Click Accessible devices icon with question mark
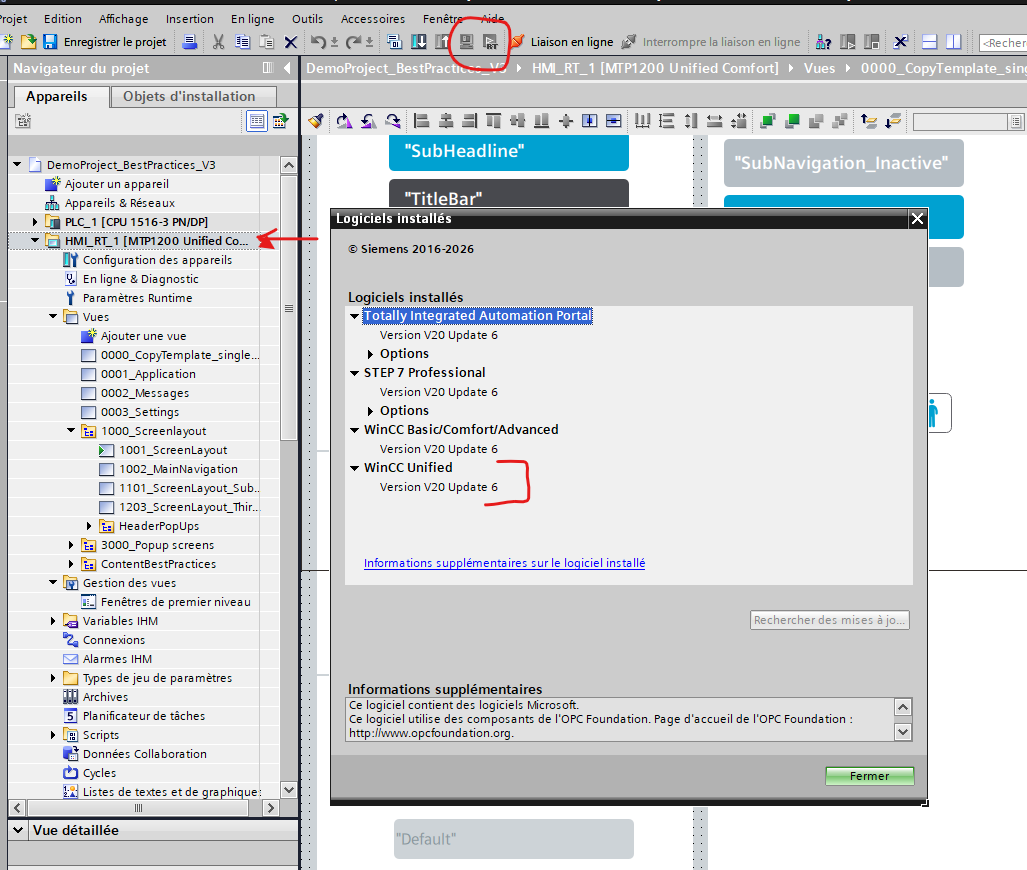 [823, 42]
